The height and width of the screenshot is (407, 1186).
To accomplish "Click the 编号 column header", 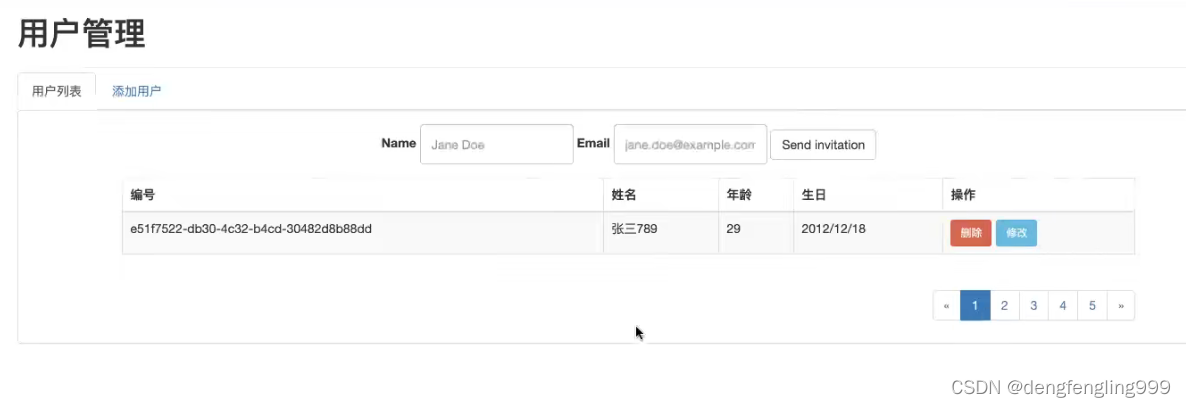I will [x=142, y=195].
